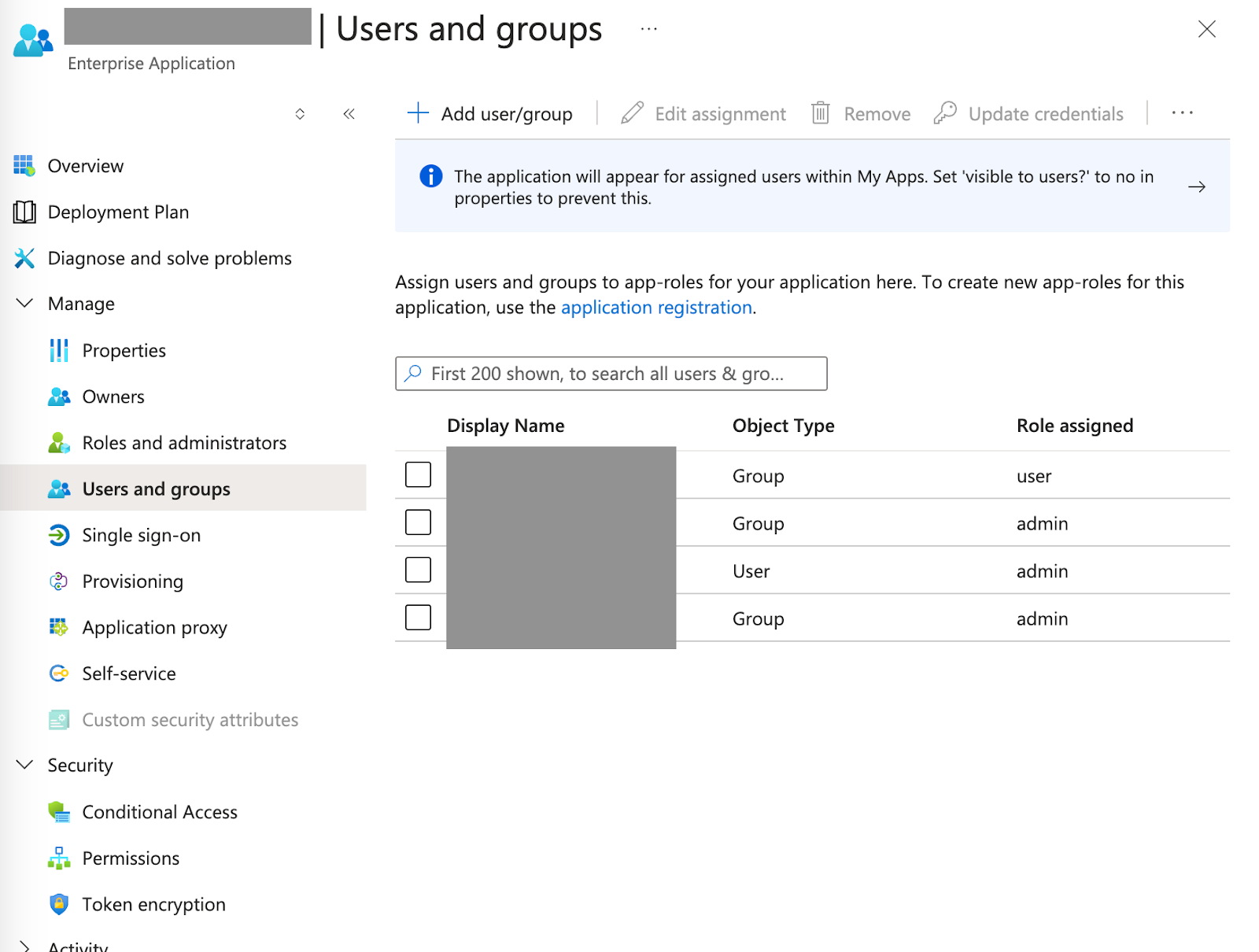
Task: Click the Diagnose and solve problems wrench icon
Action: coord(24,257)
